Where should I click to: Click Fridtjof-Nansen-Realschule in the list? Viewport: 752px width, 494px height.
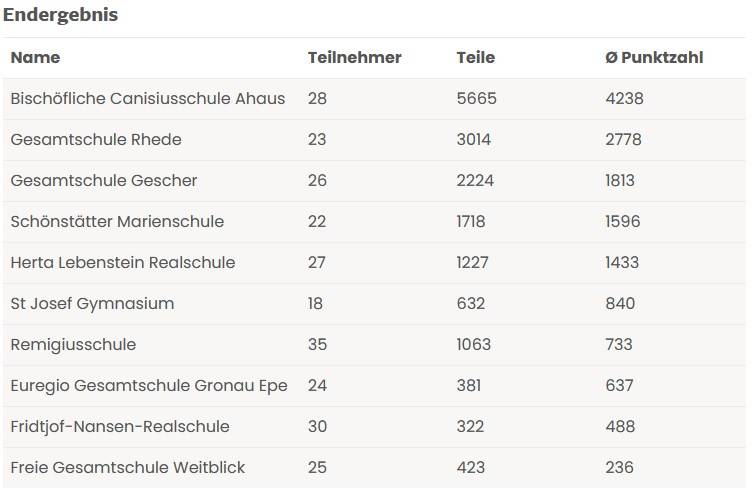coord(120,427)
